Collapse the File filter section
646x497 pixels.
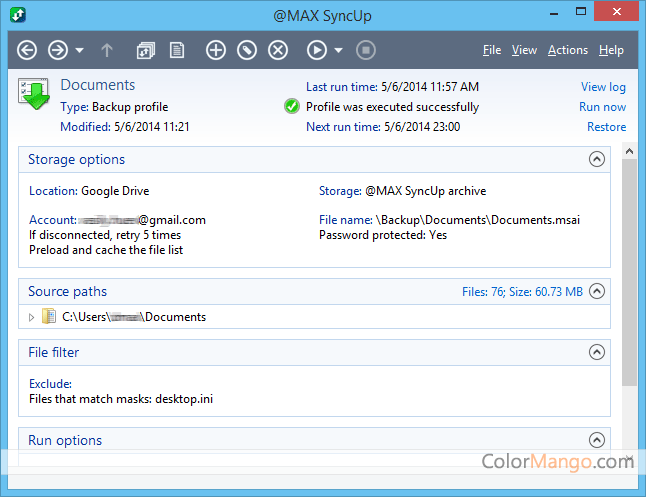click(x=597, y=352)
